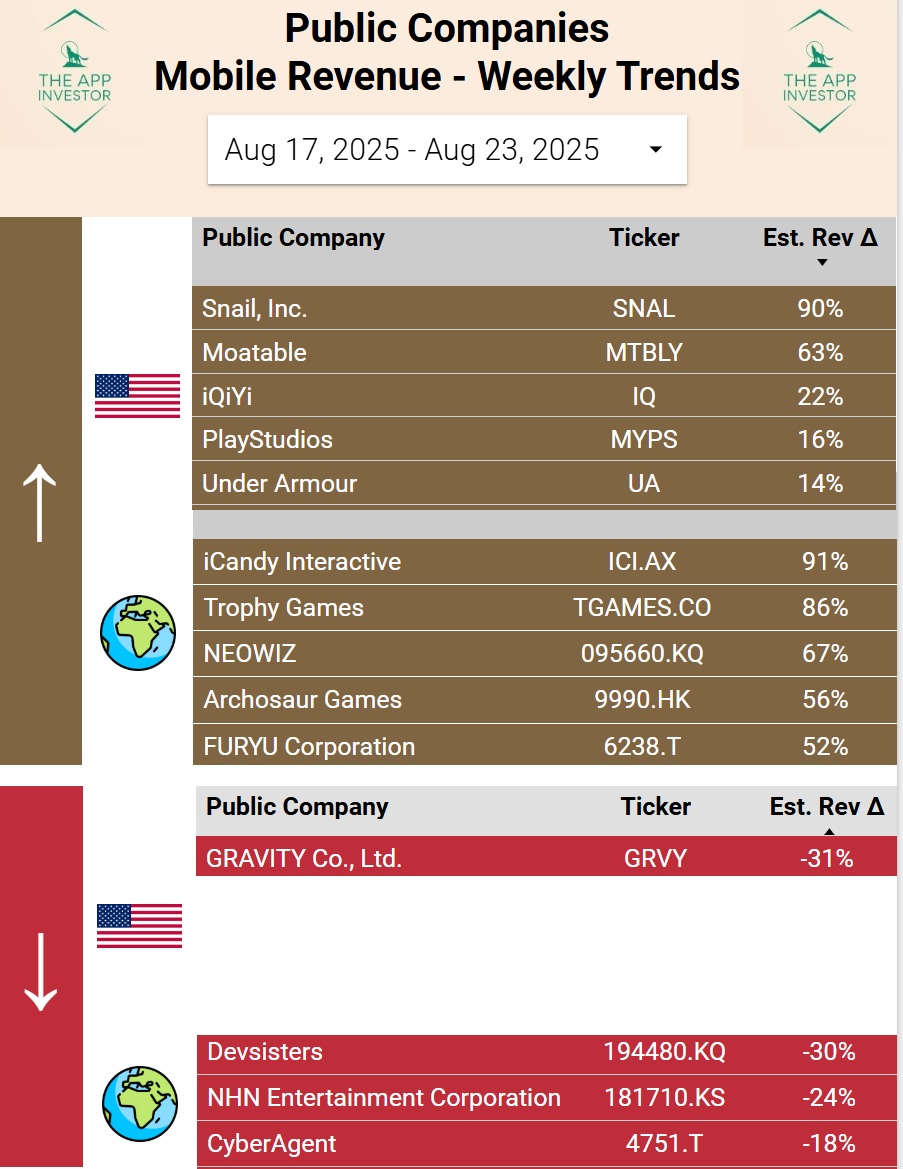Click the PlayStudios company name
The image size is (903, 1169).
pos(267,440)
